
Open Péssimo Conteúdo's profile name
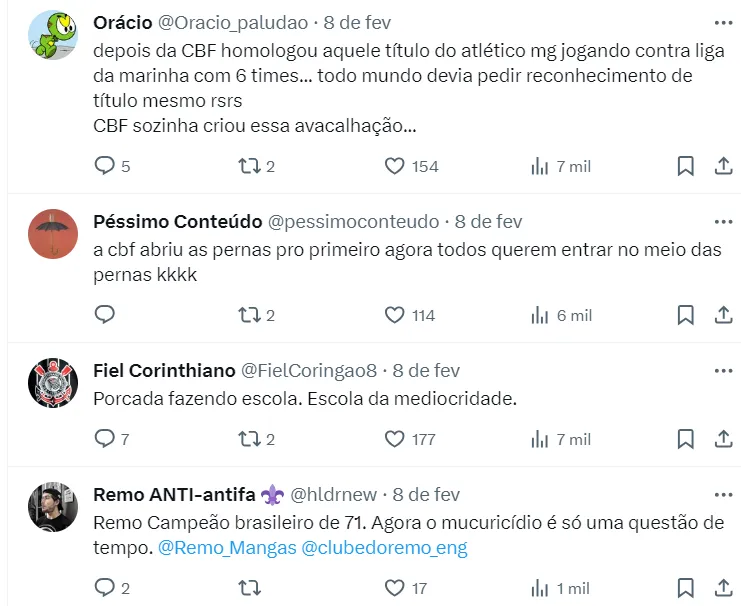click(x=177, y=221)
